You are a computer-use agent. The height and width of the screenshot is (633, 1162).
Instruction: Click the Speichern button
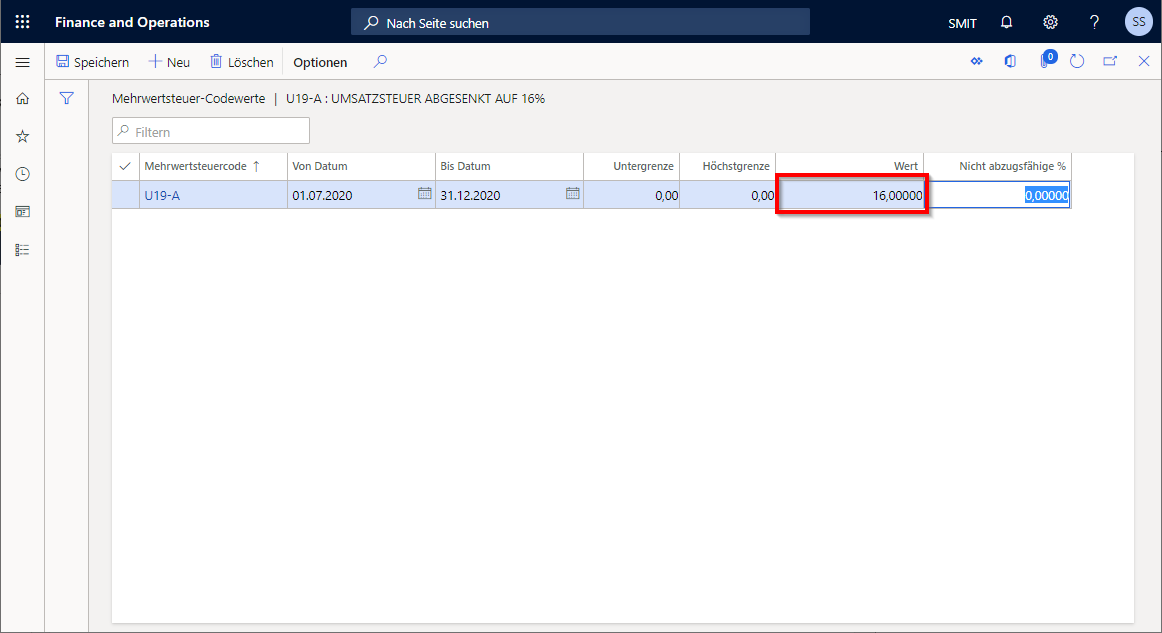93,62
